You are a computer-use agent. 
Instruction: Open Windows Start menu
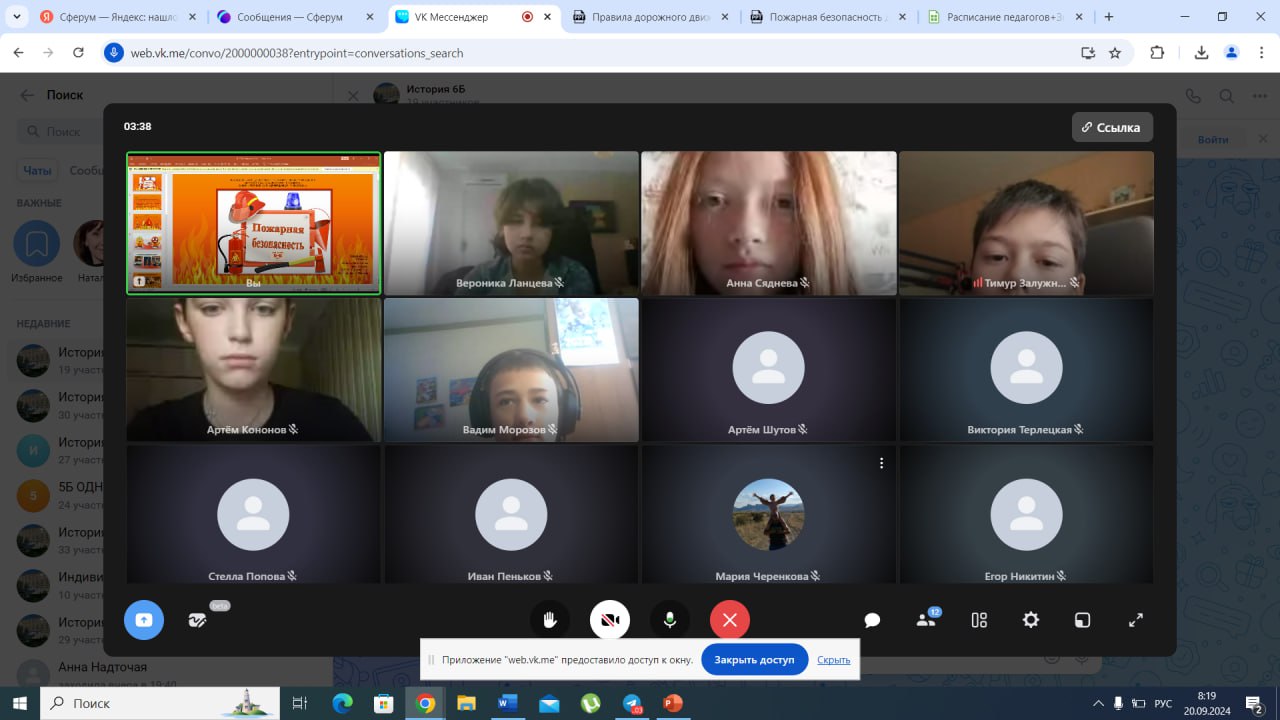(19, 703)
